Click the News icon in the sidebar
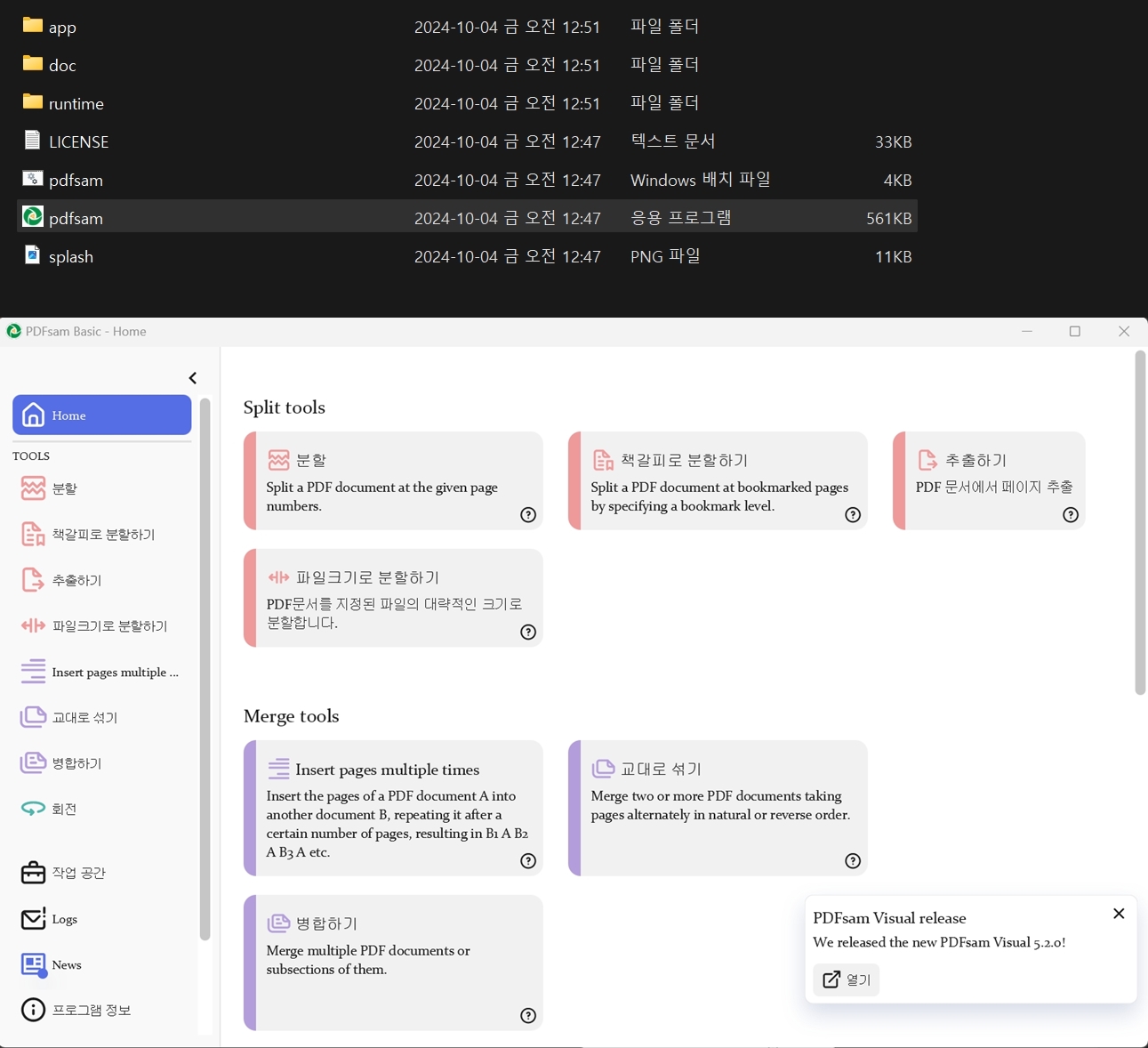 [x=33, y=964]
